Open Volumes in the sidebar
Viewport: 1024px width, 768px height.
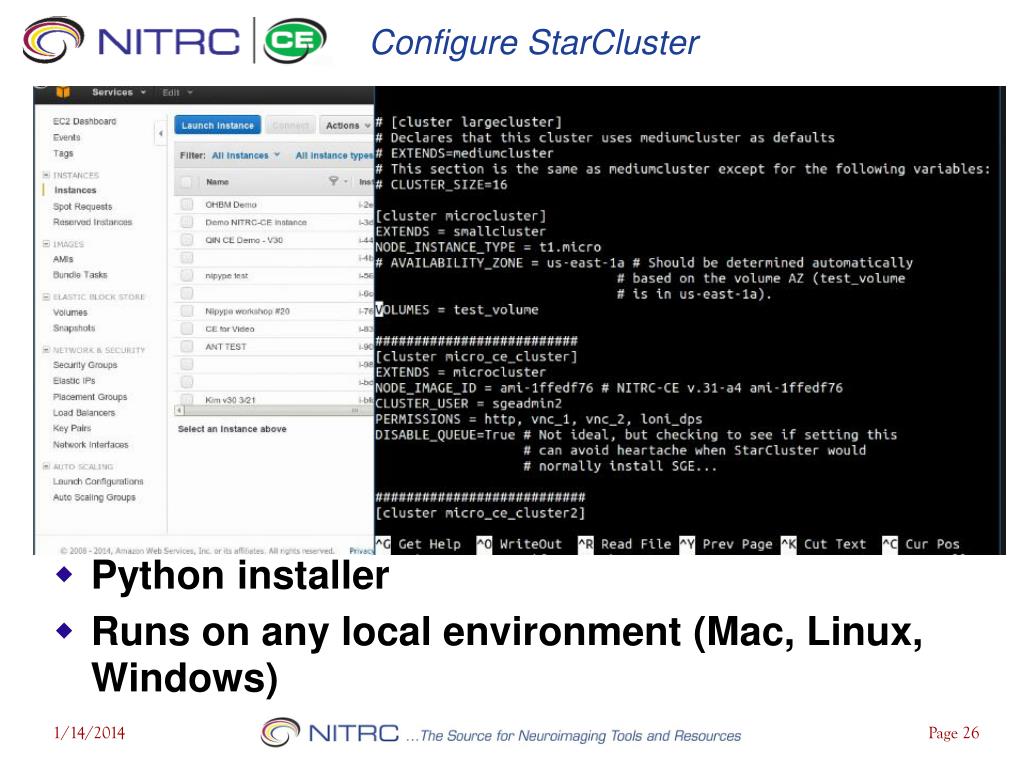pyautogui.click(x=70, y=312)
